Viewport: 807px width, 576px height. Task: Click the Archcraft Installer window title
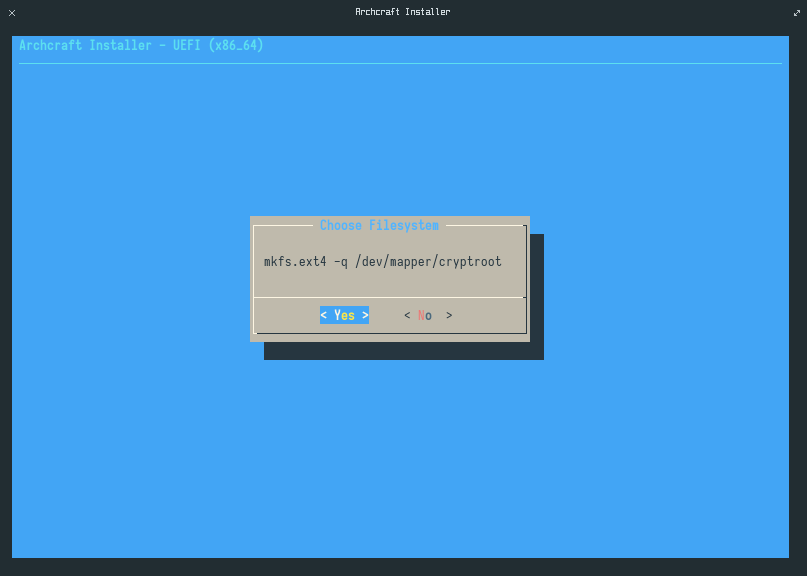pyautogui.click(x=402, y=12)
